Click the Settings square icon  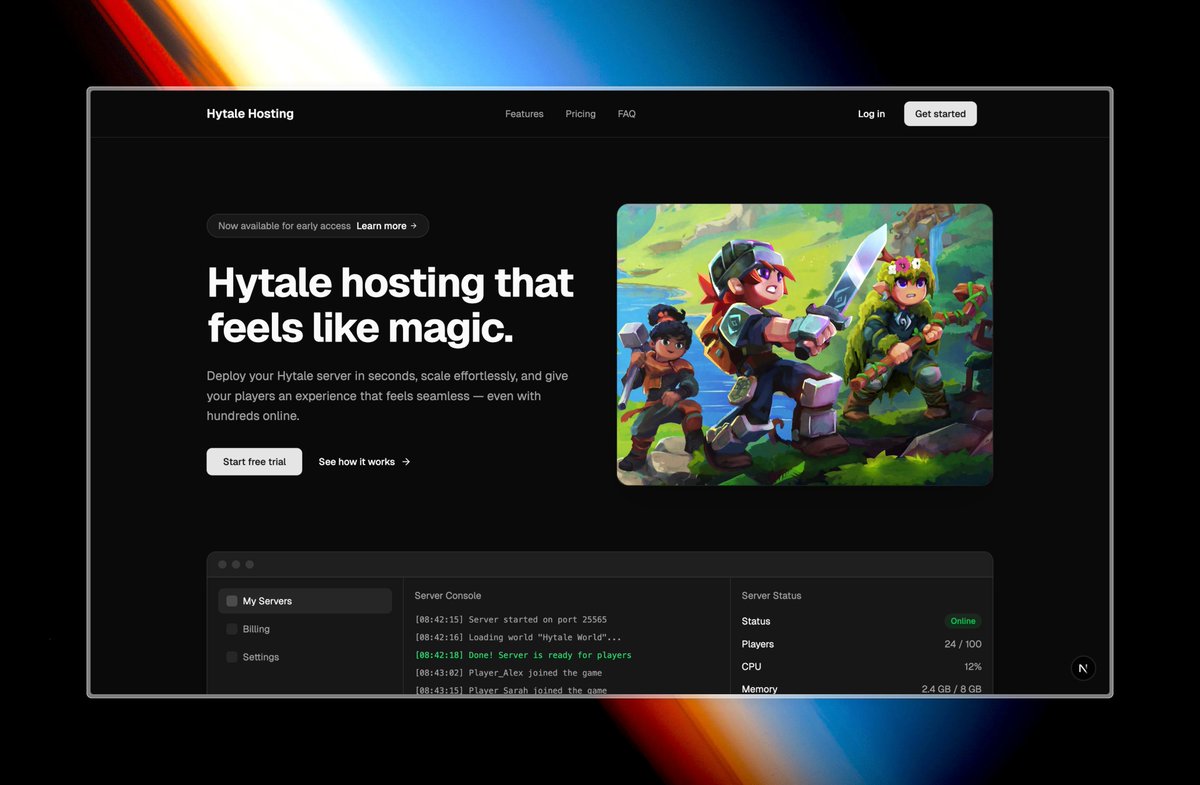click(x=232, y=657)
